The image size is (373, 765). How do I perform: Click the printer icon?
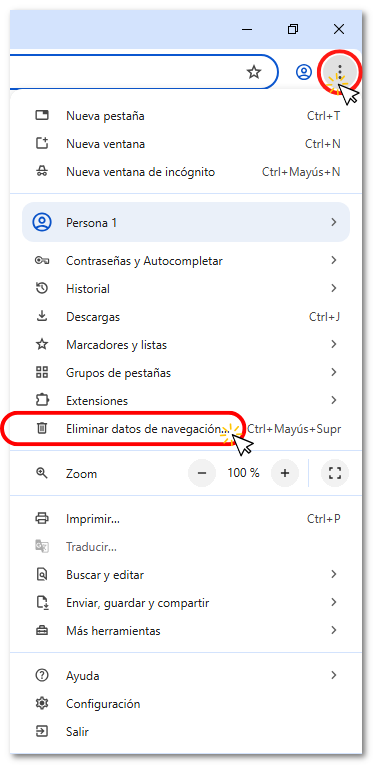click(x=42, y=519)
